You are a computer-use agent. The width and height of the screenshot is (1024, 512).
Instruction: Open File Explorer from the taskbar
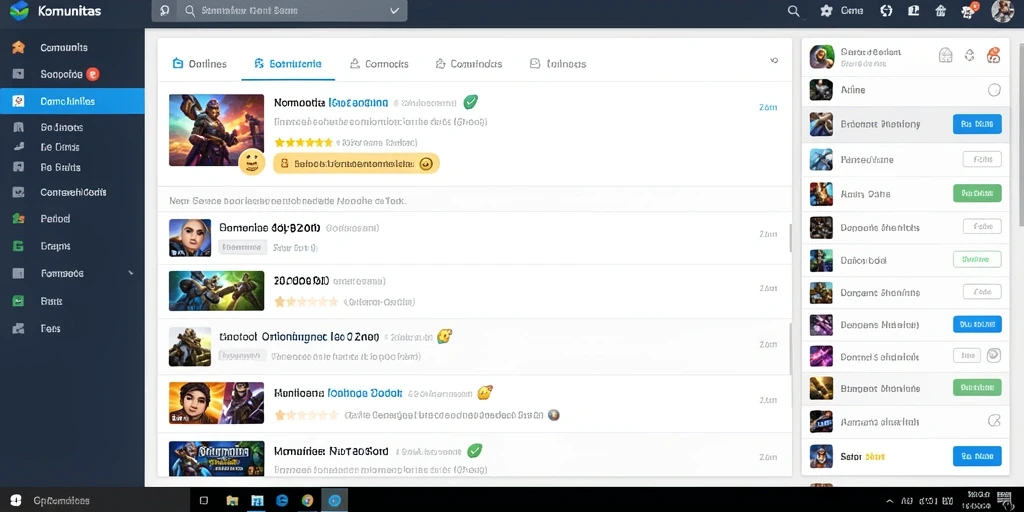[232, 500]
